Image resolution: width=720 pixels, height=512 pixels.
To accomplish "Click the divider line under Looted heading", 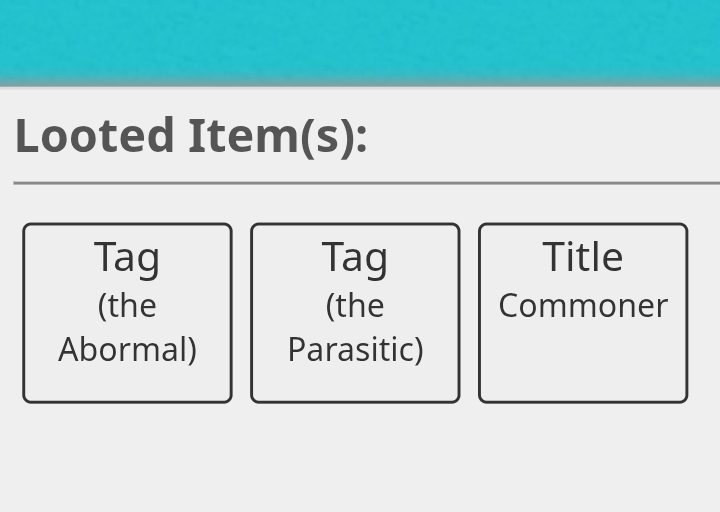I will tap(366, 183).
